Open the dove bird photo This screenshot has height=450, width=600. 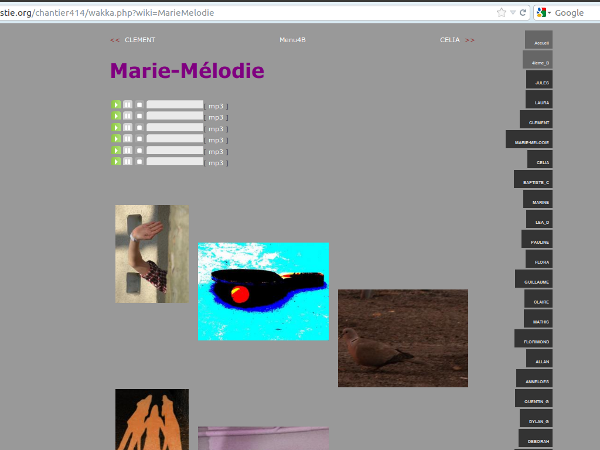coord(402,338)
